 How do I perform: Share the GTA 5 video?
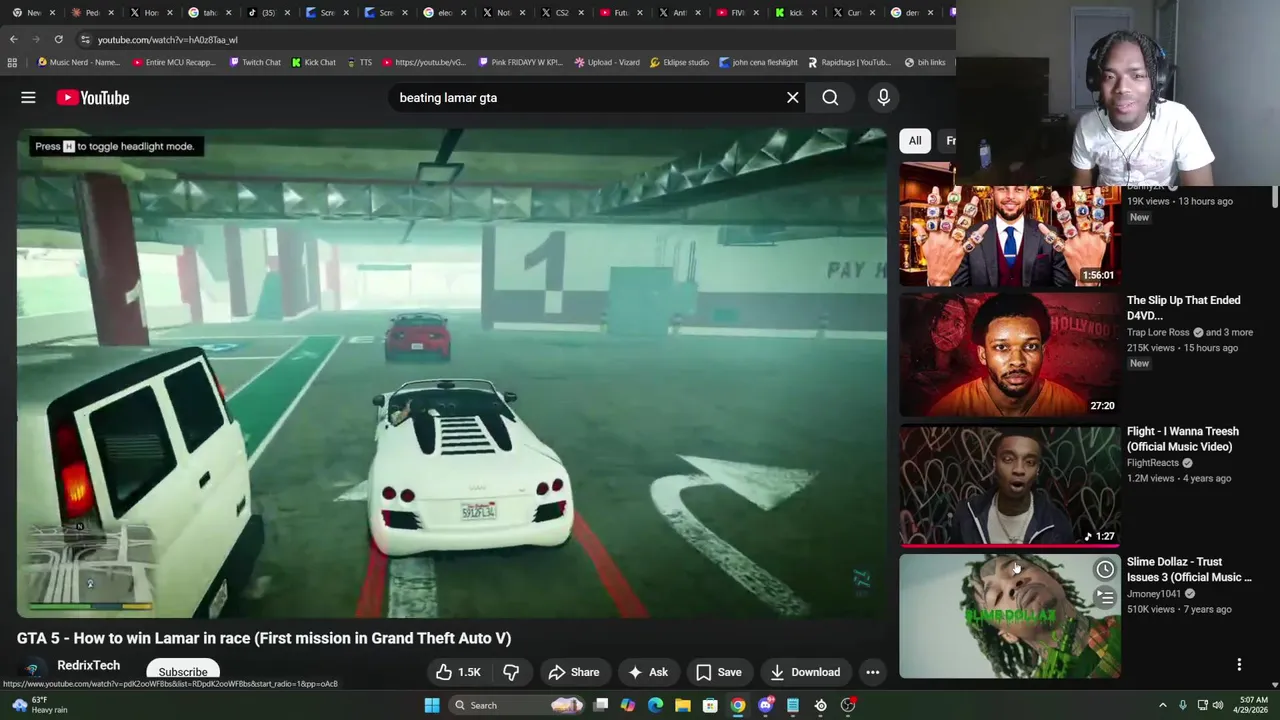pyautogui.click(x=574, y=672)
